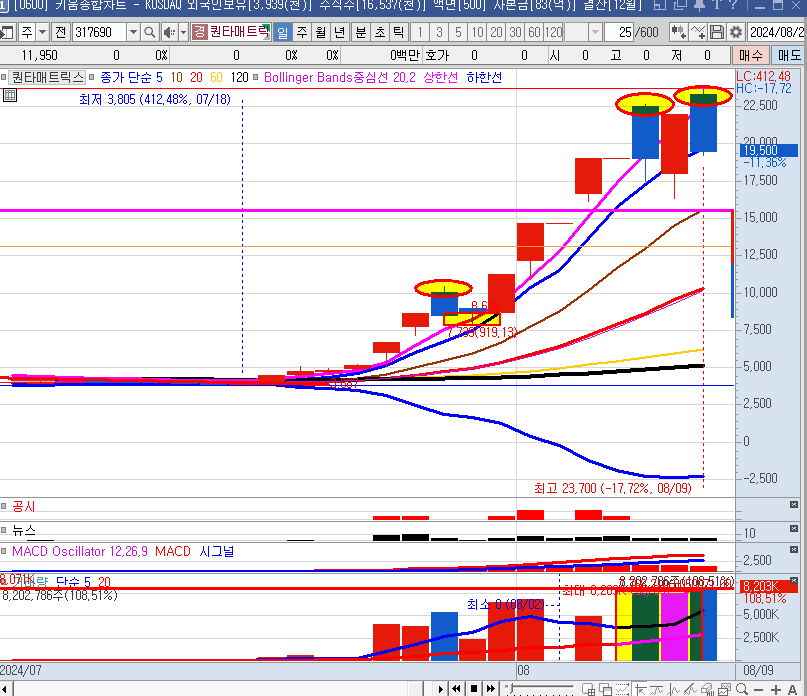
Task: Click the plus zoom-in icon at bottom right
Action: pos(776,689)
